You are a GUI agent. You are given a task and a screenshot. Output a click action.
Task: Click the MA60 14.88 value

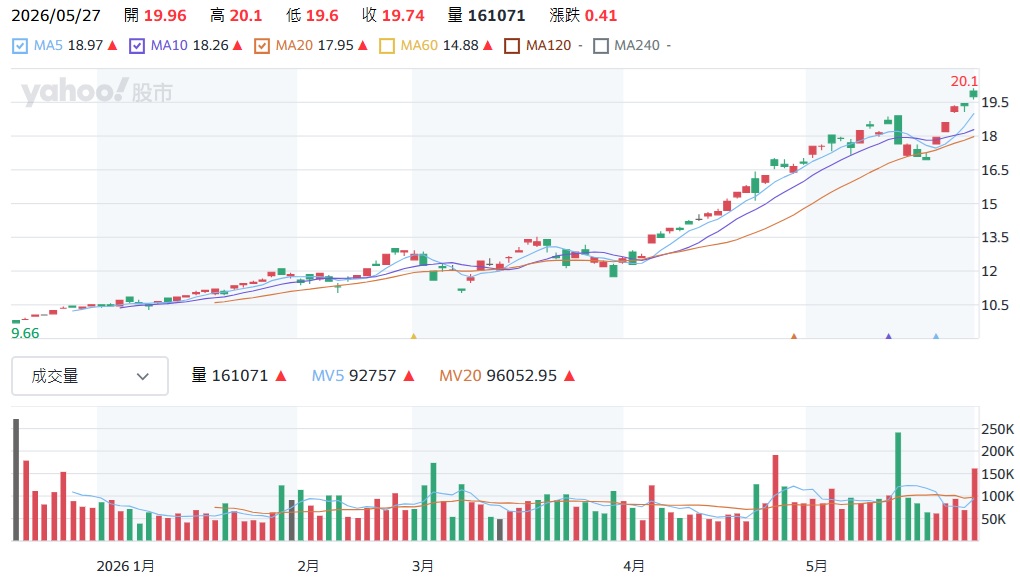click(x=461, y=46)
